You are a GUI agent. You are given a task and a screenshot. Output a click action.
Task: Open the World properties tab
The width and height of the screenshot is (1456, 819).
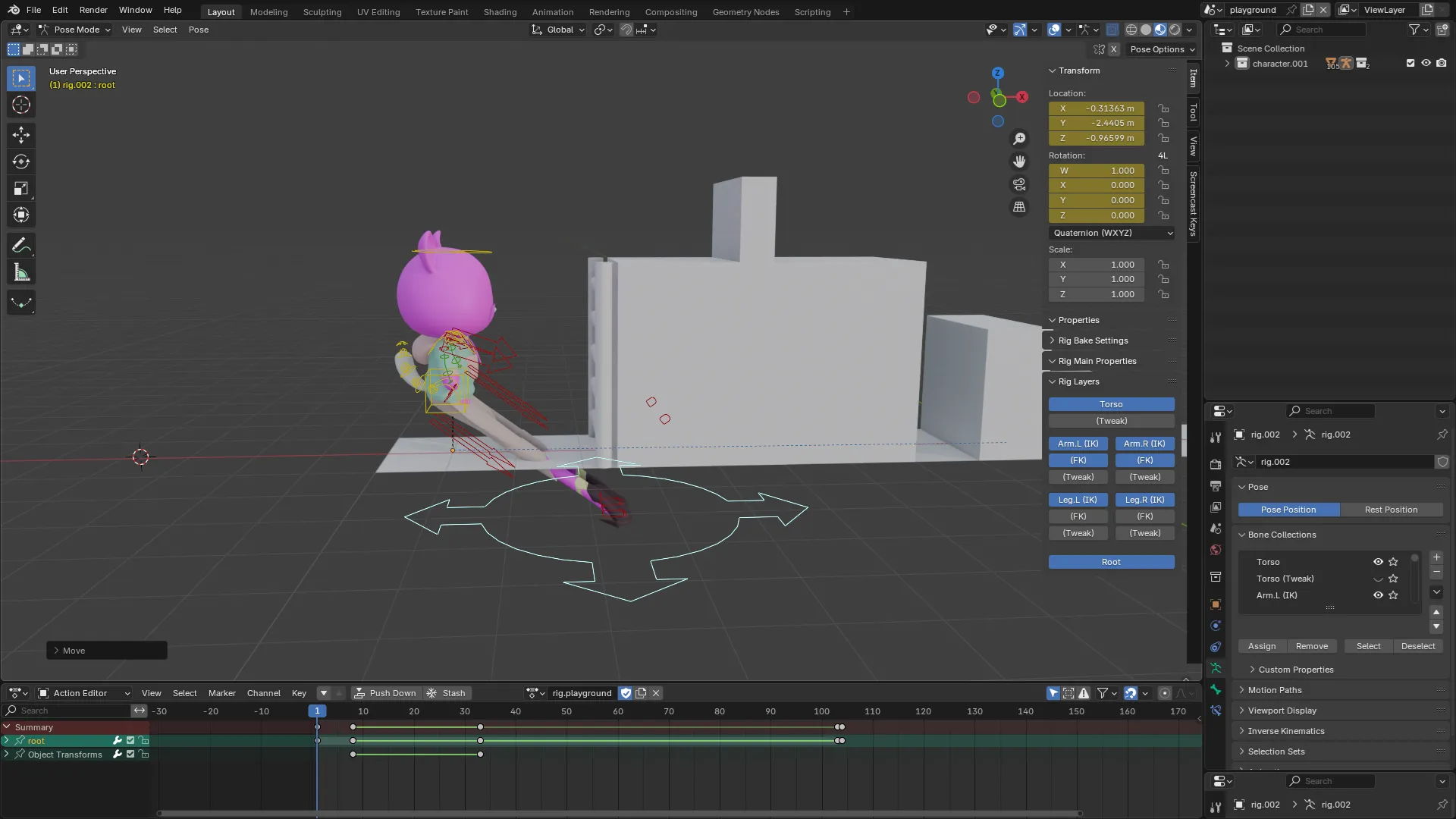coord(1216,550)
